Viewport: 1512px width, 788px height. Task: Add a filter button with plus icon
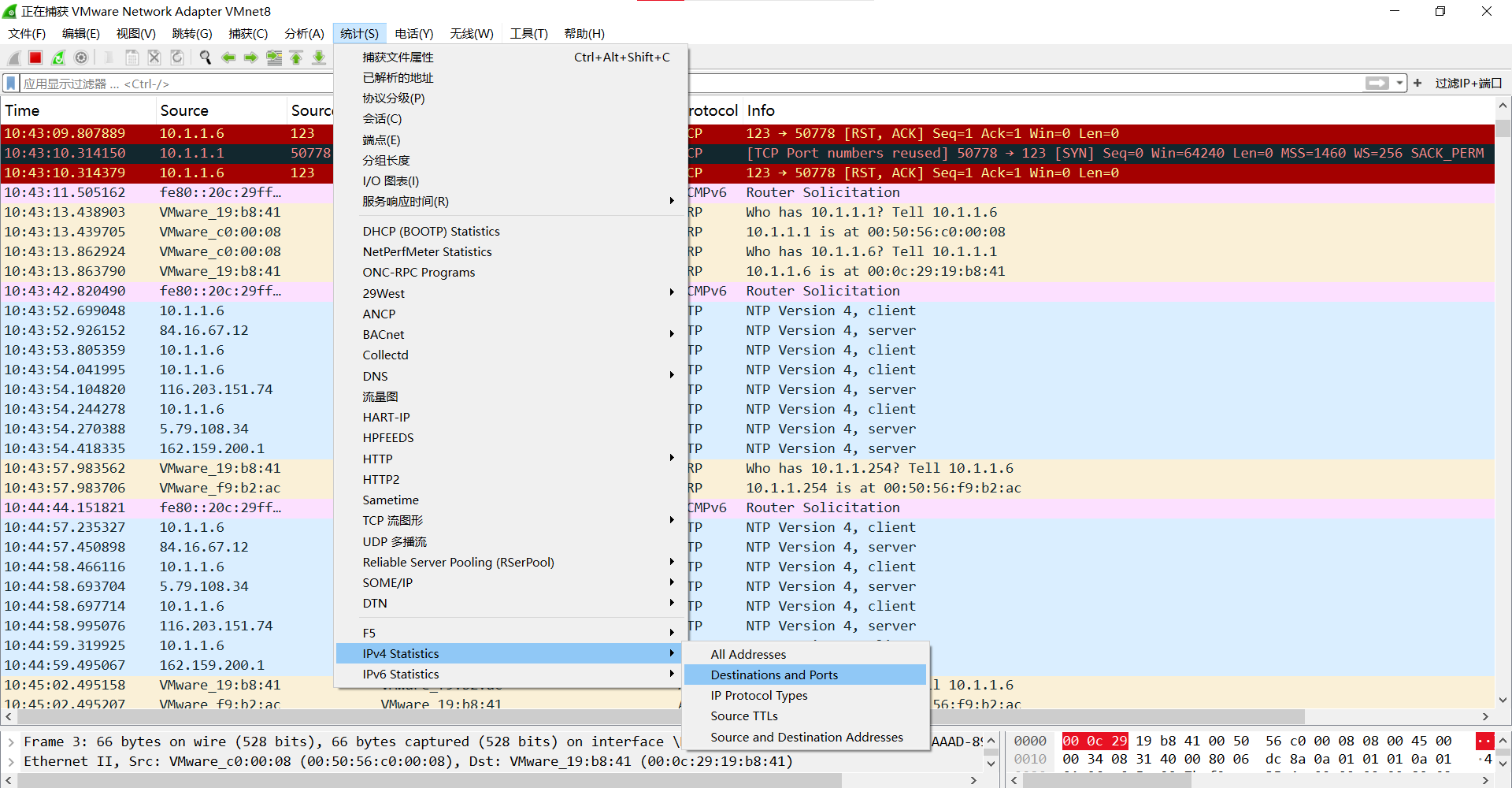click(1417, 83)
